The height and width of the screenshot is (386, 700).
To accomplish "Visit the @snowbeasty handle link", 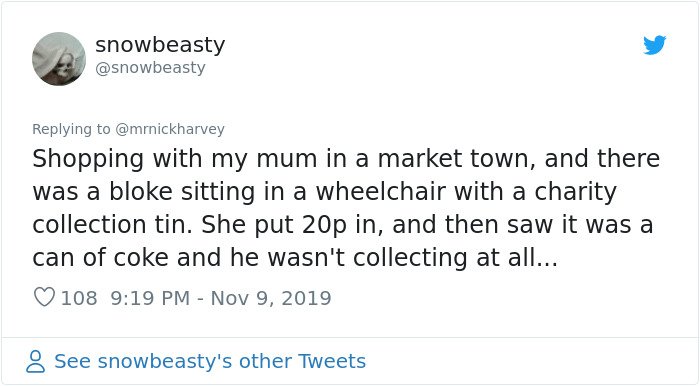I will click(x=150, y=68).
